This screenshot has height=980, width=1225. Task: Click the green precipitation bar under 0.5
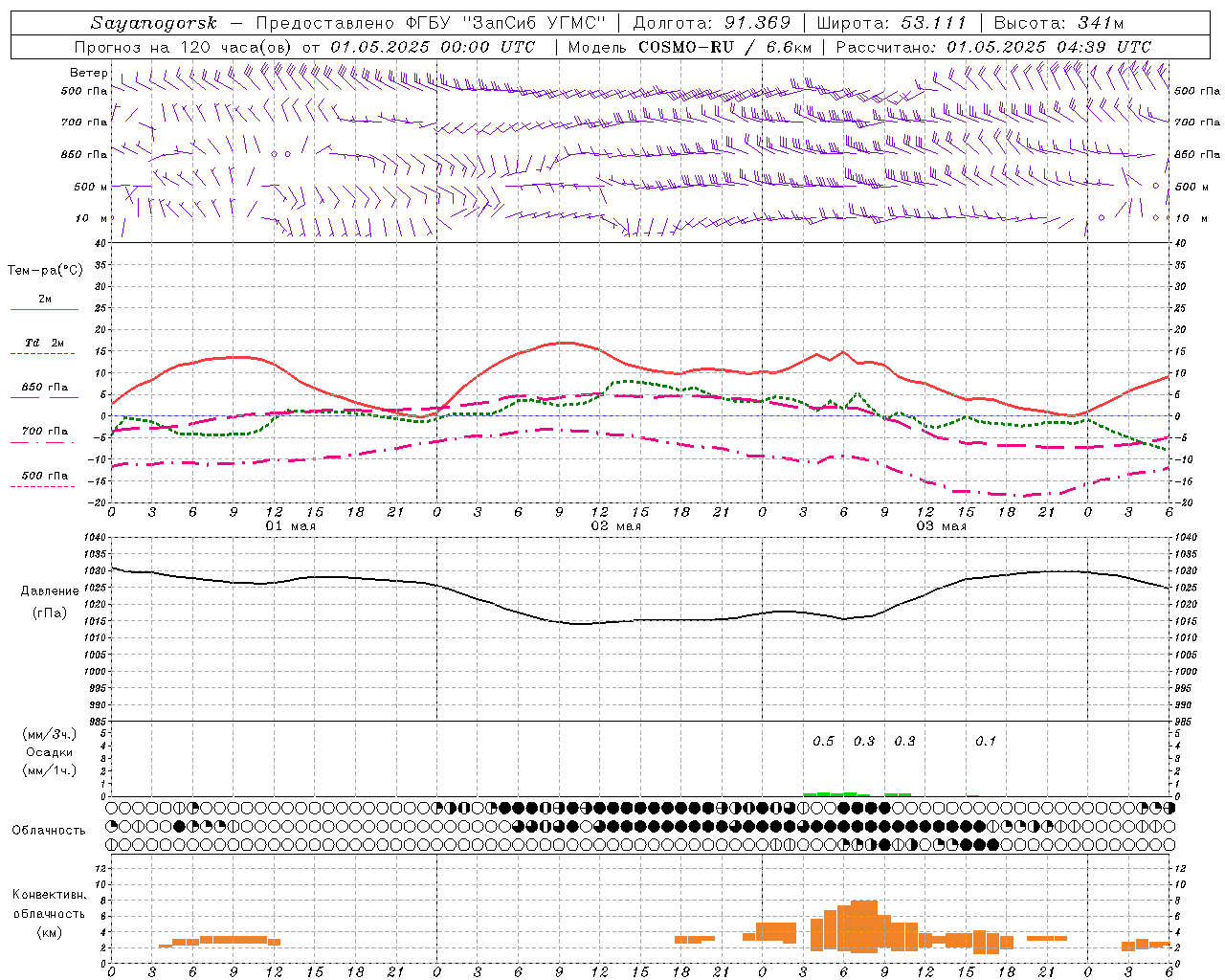pyautogui.click(x=823, y=794)
